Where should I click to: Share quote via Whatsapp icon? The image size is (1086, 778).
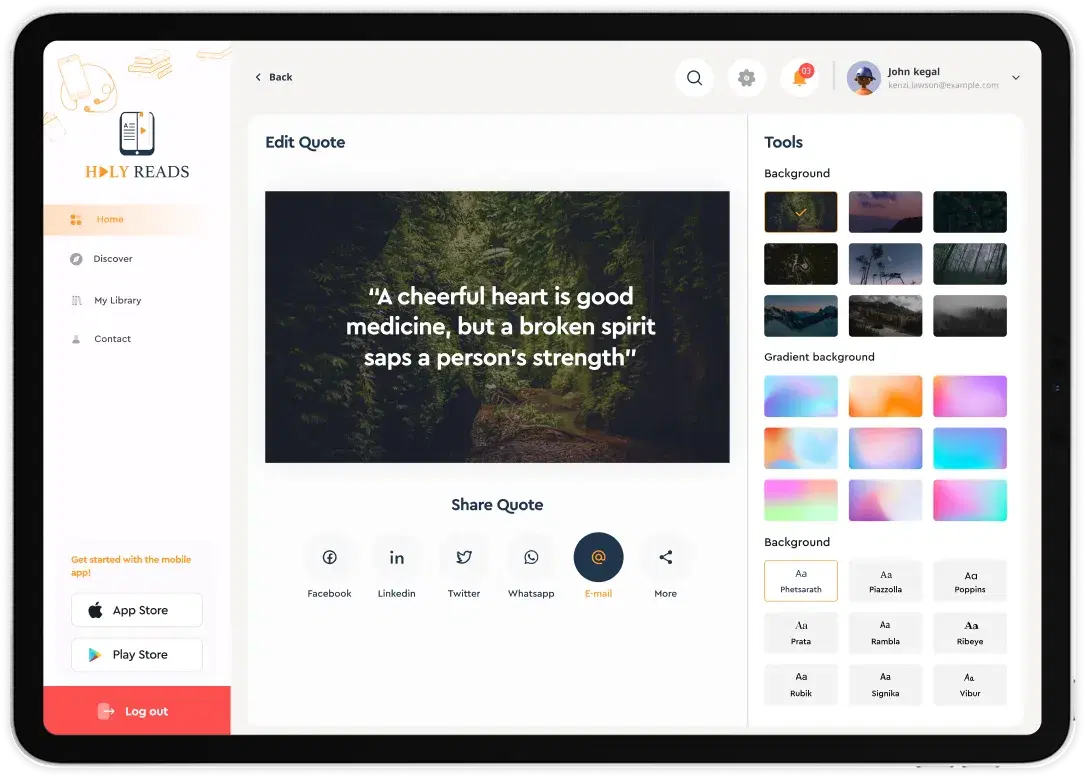coord(531,557)
